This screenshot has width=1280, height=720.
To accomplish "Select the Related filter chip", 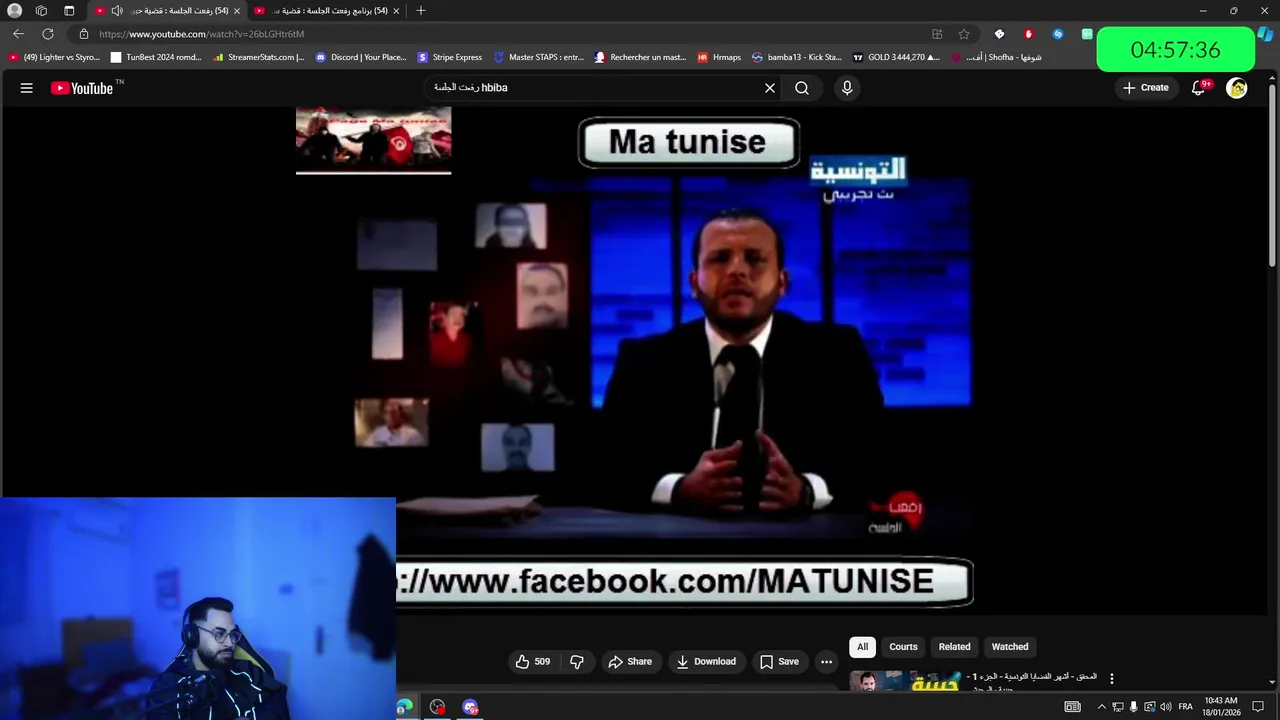I will pyautogui.click(x=954, y=647).
